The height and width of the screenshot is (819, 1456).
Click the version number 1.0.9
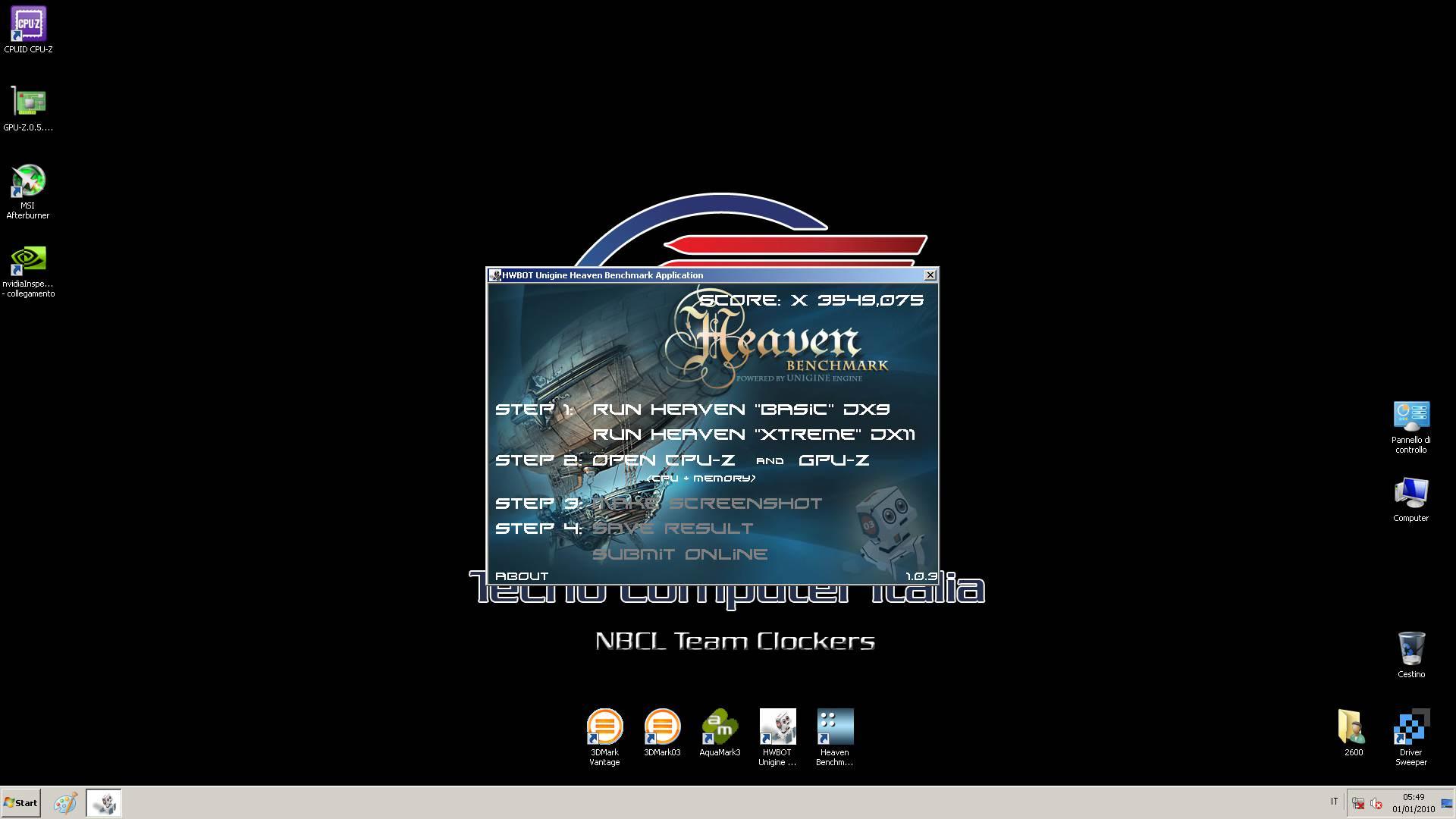[x=921, y=577]
